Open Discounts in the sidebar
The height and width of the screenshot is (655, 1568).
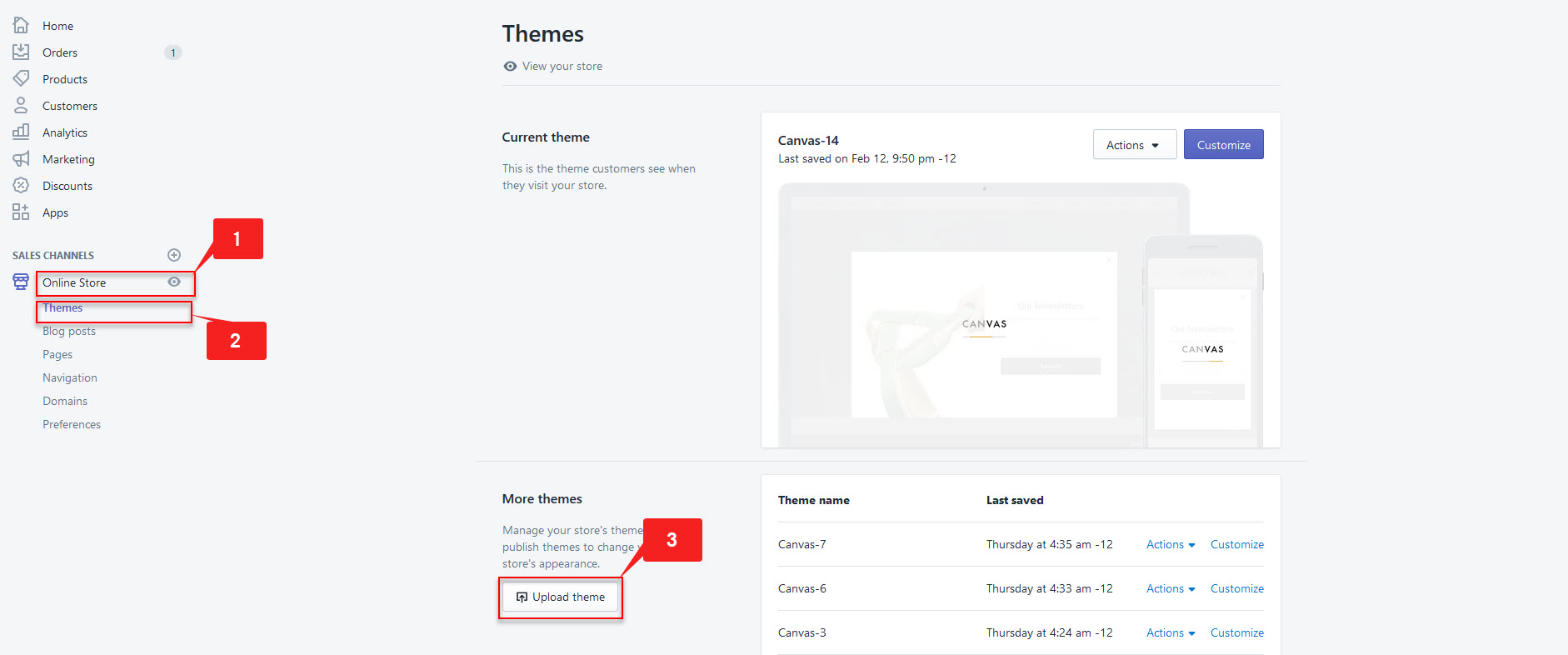point(67,186)
